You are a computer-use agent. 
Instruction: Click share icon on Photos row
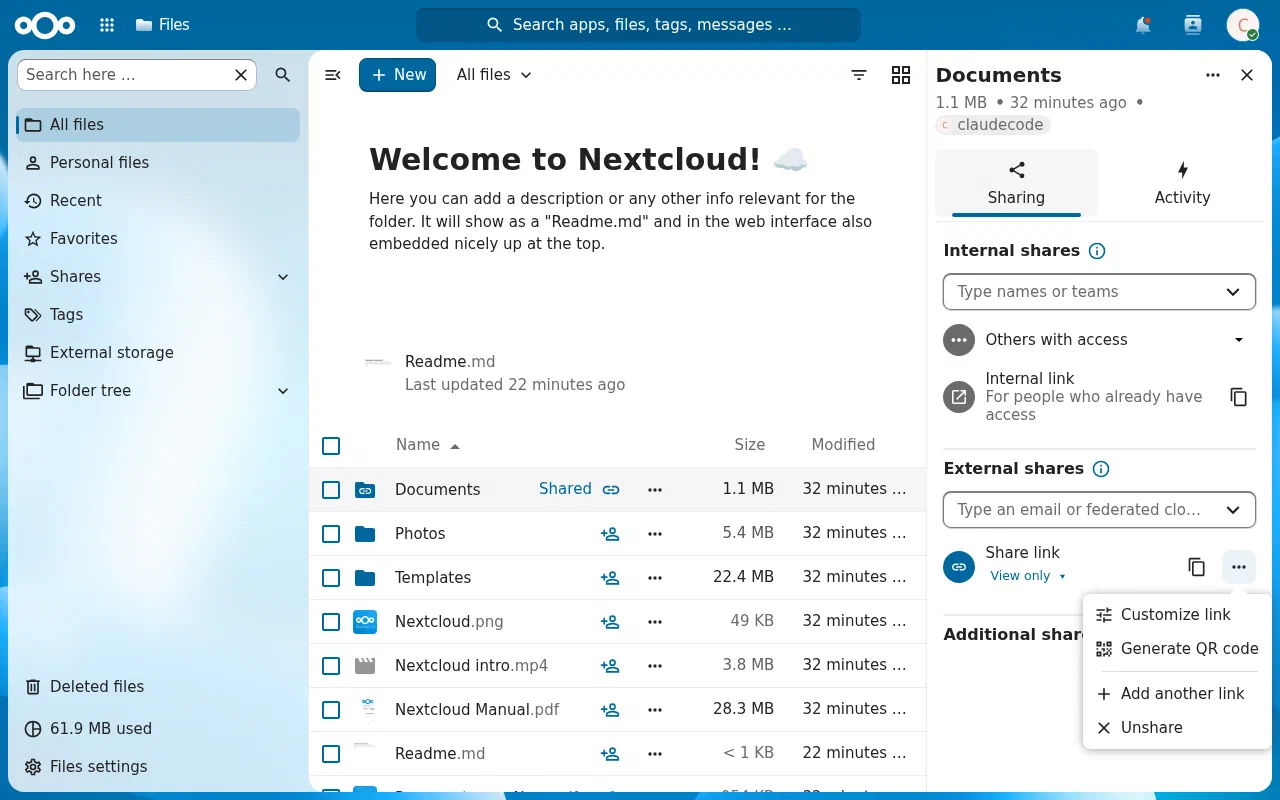(610, 534)
